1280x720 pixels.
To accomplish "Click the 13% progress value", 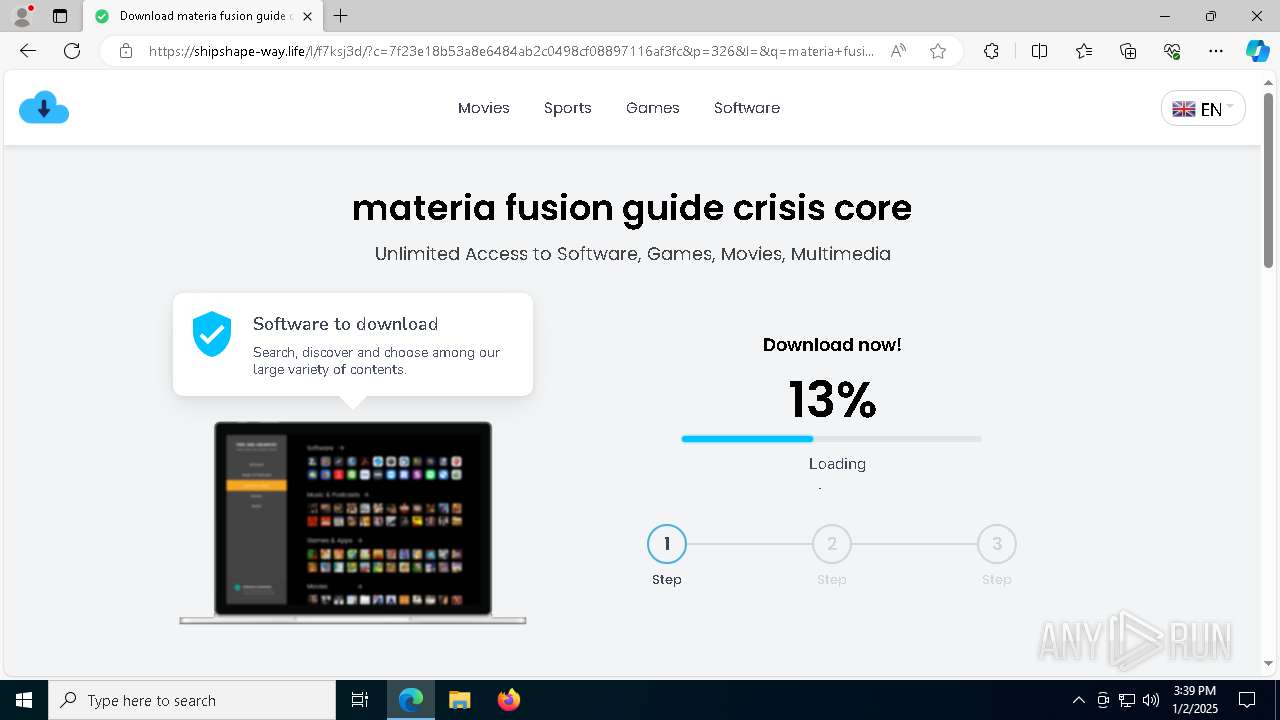I will coord(832,400).
